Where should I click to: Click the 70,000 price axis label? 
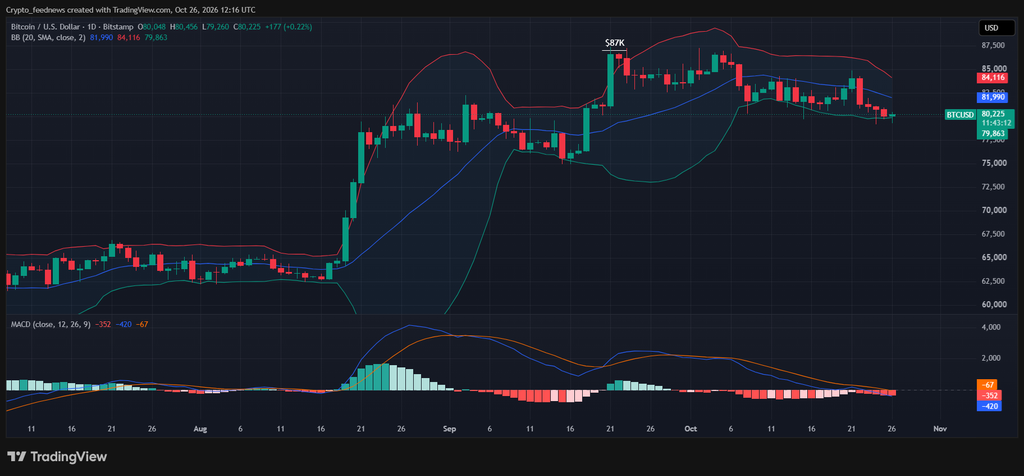click(993, 210)
